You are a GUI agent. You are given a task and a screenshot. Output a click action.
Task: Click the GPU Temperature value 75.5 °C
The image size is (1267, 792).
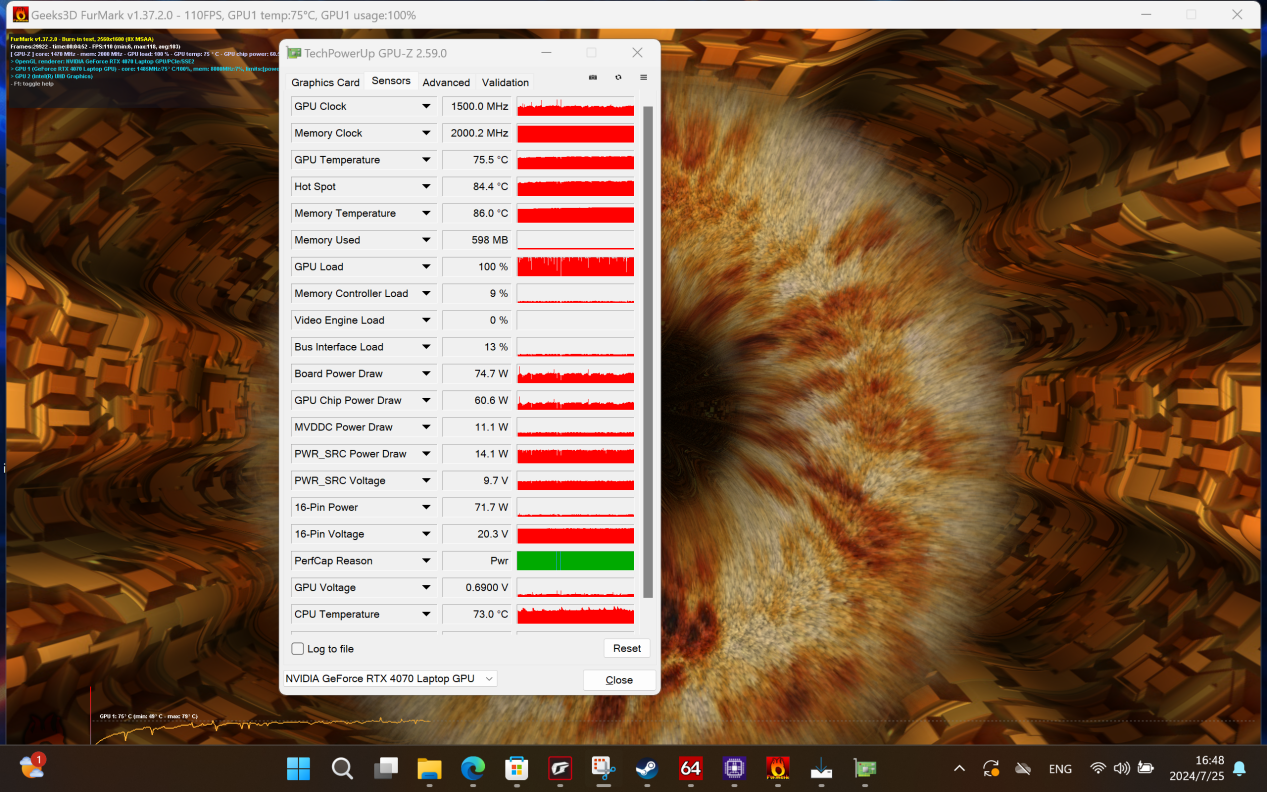(476, 160)
